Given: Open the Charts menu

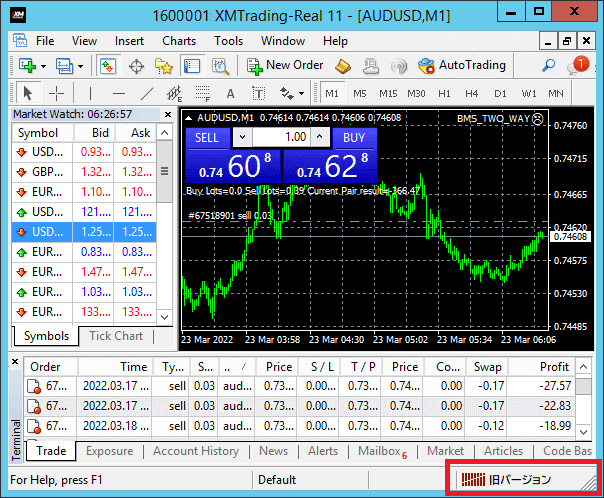Looking at the screenshot, I should (x=179, y=41).
